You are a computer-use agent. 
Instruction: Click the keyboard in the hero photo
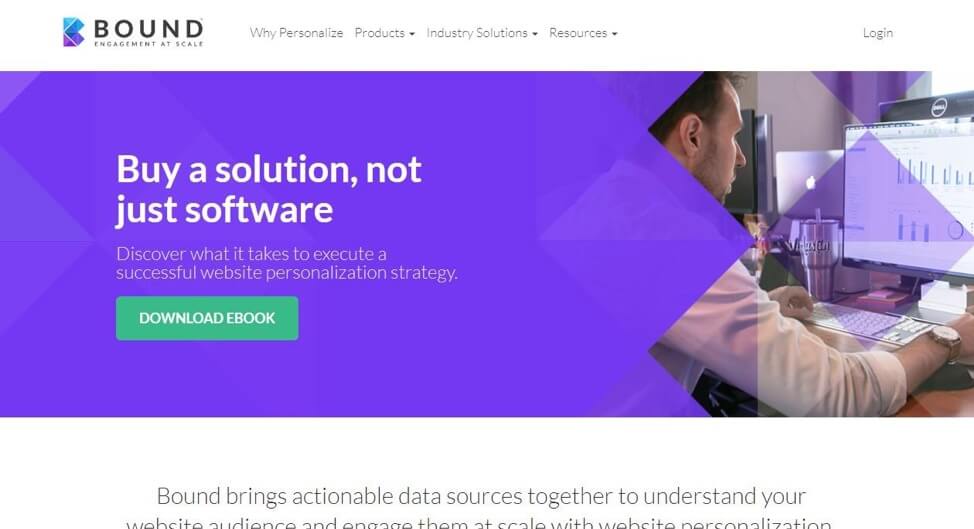pyautogui.click(x=870, y=322)
